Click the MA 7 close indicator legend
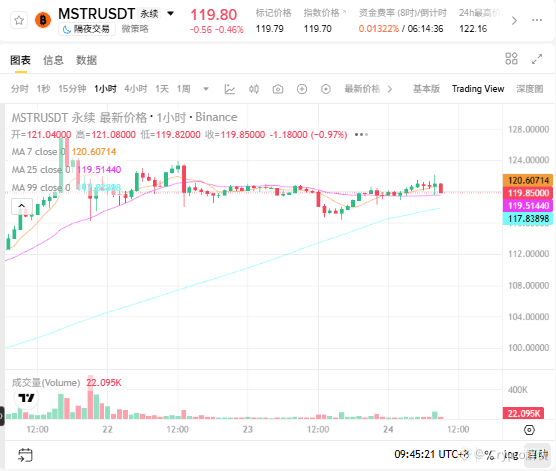The width and height of the screenshot is (556, 471). coord(64,152)
